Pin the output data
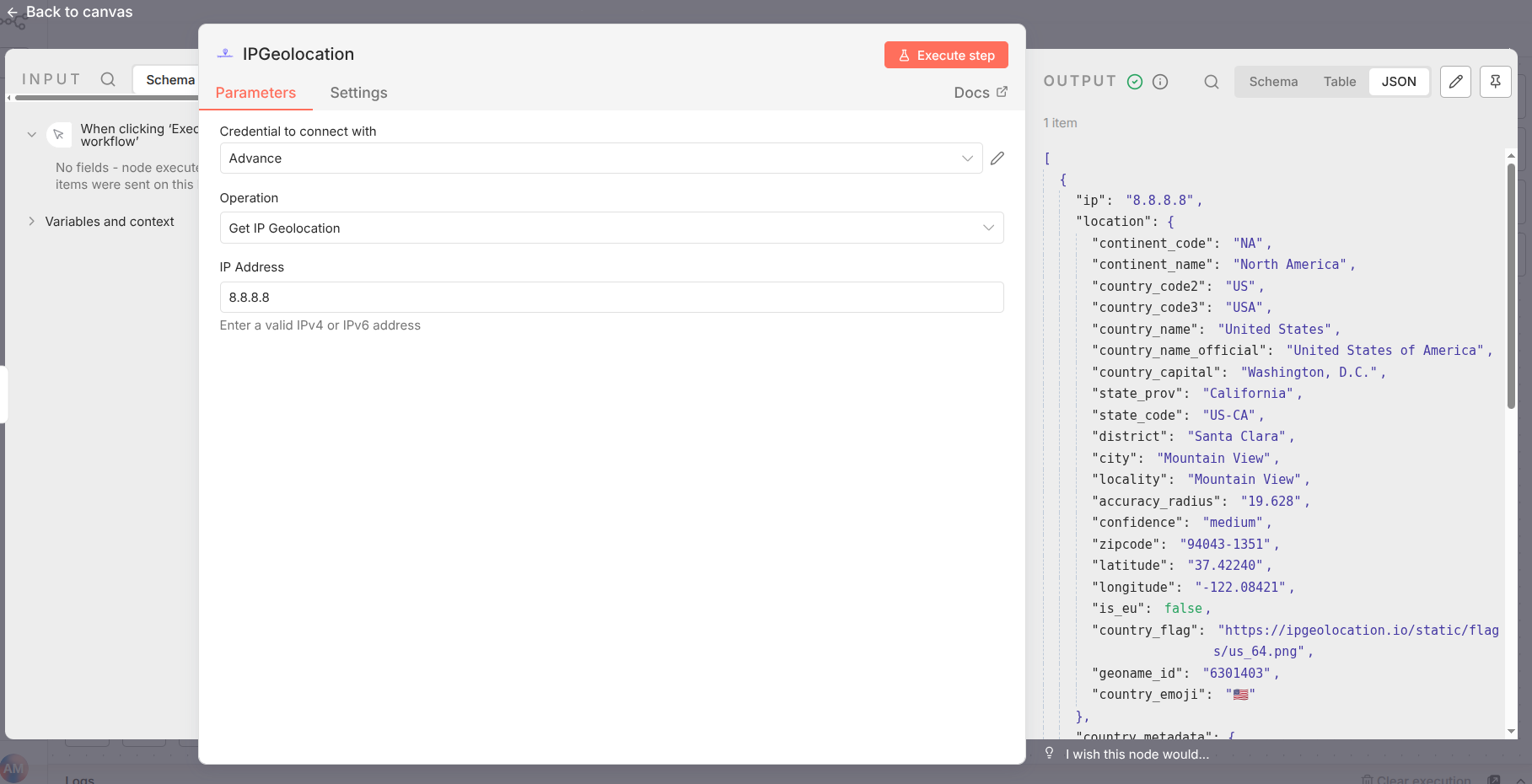The width and height of the screenshot is (1532, 784). pos(1495,82)
